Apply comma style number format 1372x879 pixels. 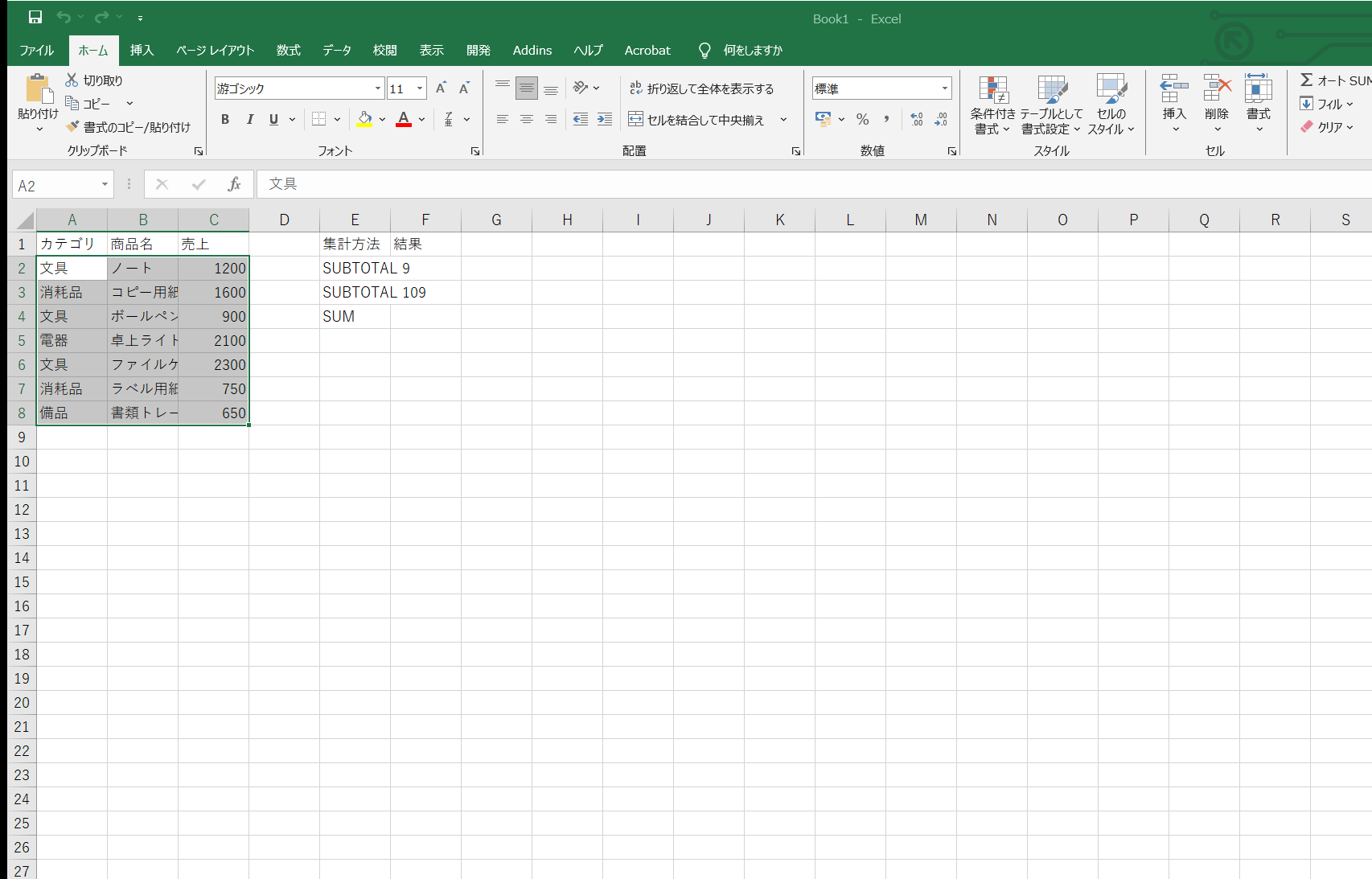tap(886, 119)
